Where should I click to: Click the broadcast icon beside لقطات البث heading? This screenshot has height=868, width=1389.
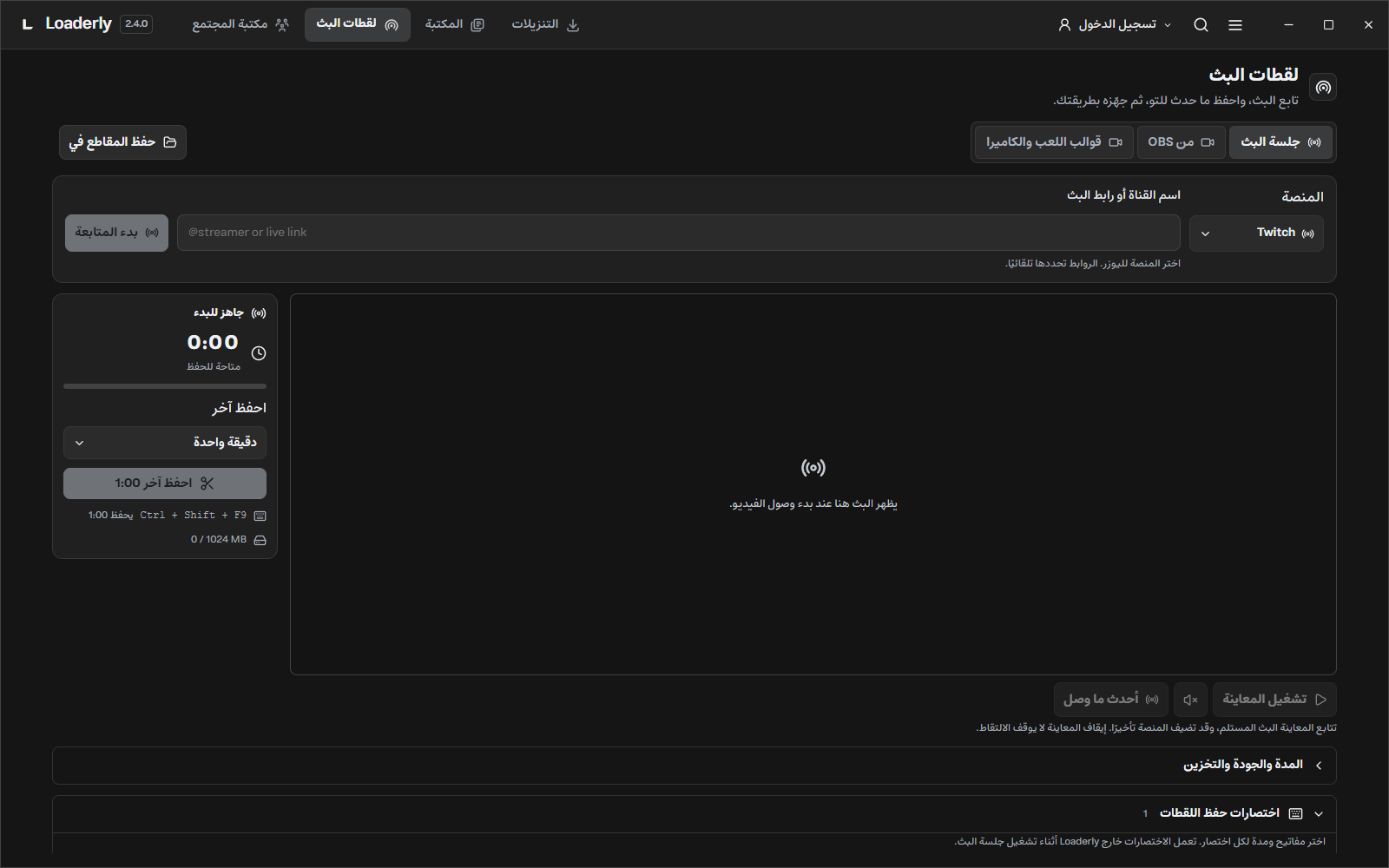pos(1323,87)
